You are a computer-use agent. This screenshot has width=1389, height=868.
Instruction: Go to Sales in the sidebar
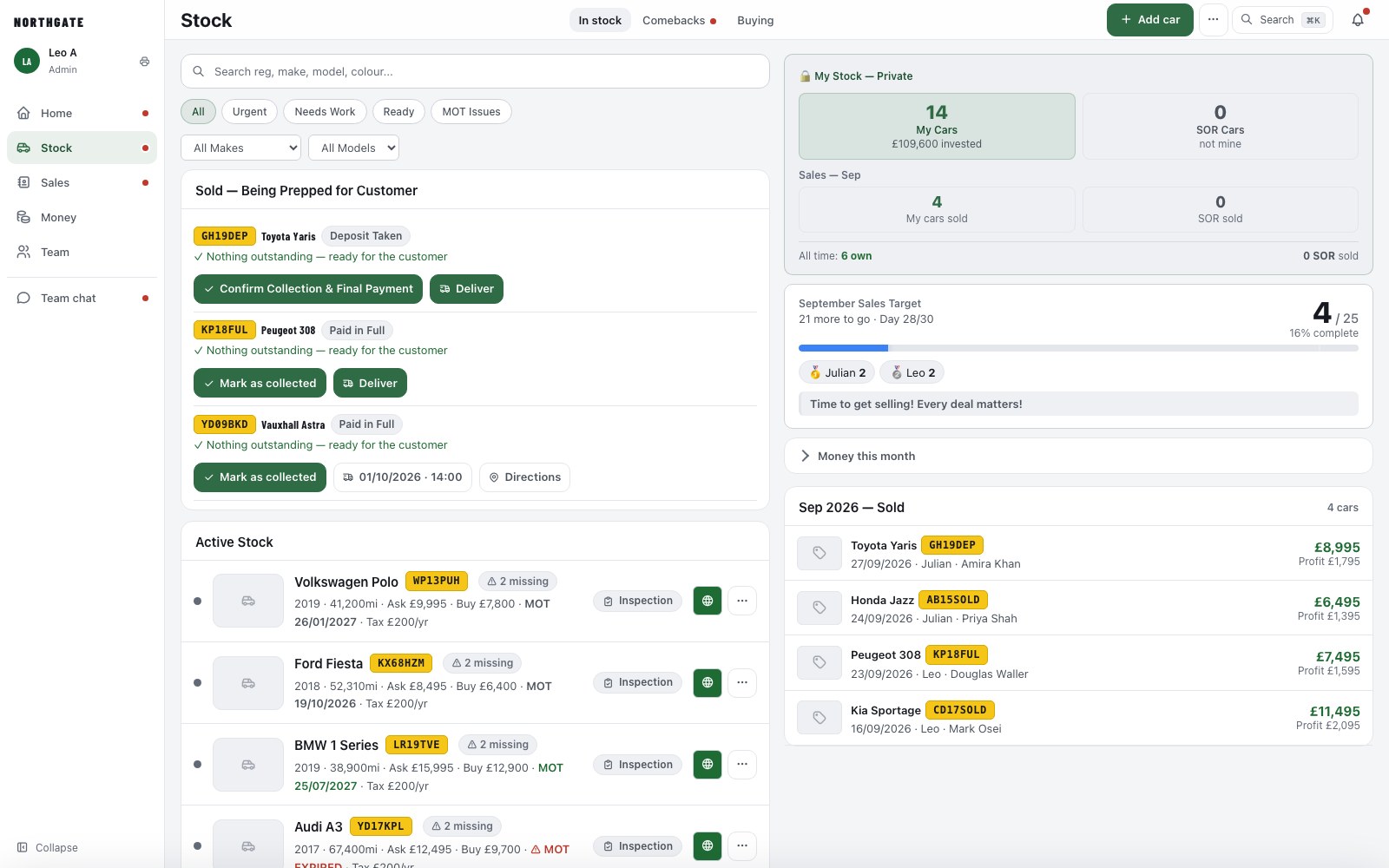click(82, 182)
